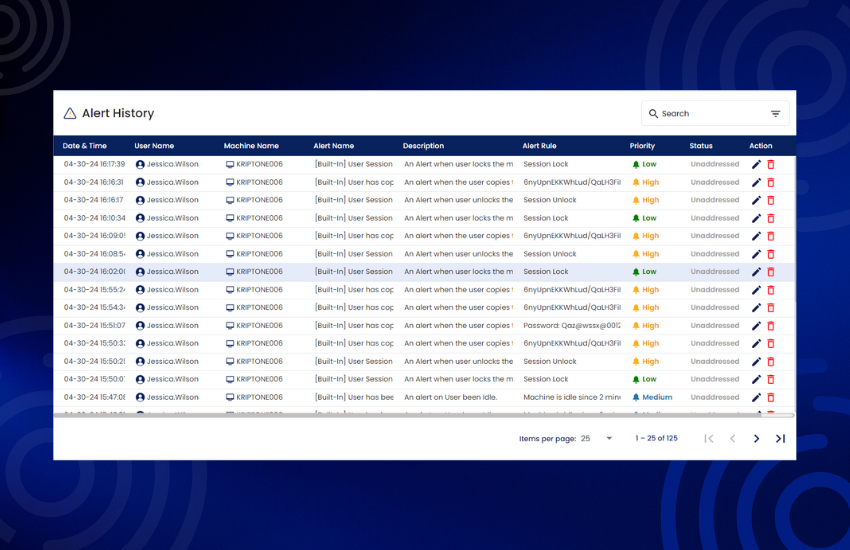Jump to the first page of alerts
850x550 pixels.
click(x=709, y=438)
